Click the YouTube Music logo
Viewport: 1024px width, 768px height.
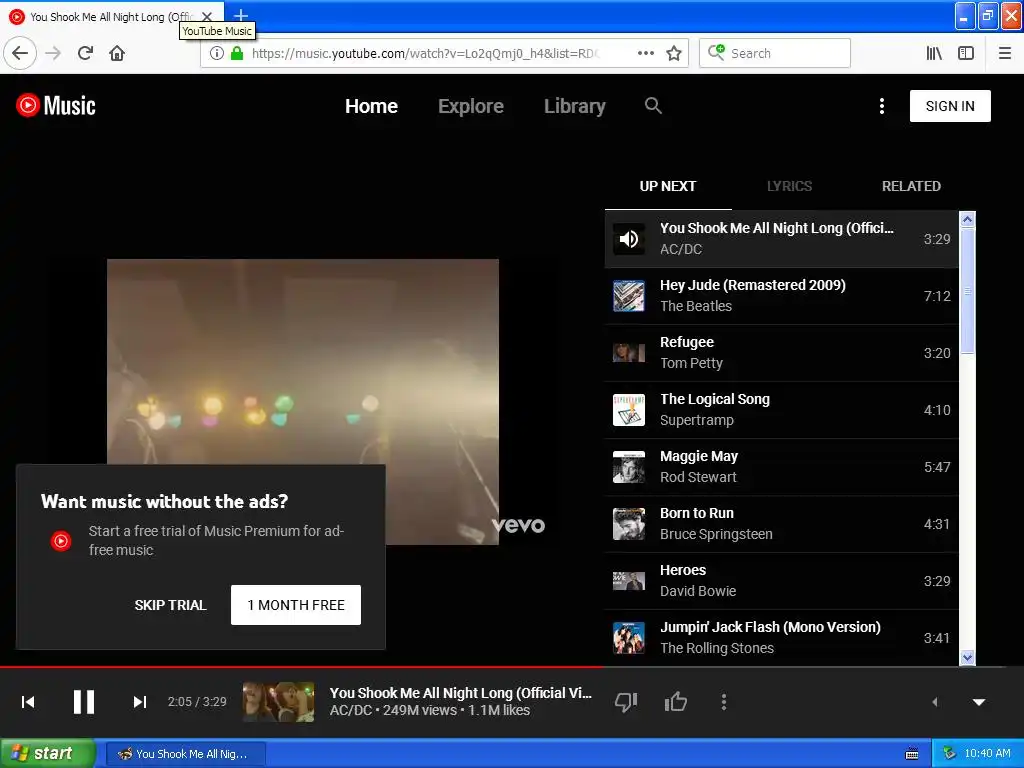[x=56, y=105]
